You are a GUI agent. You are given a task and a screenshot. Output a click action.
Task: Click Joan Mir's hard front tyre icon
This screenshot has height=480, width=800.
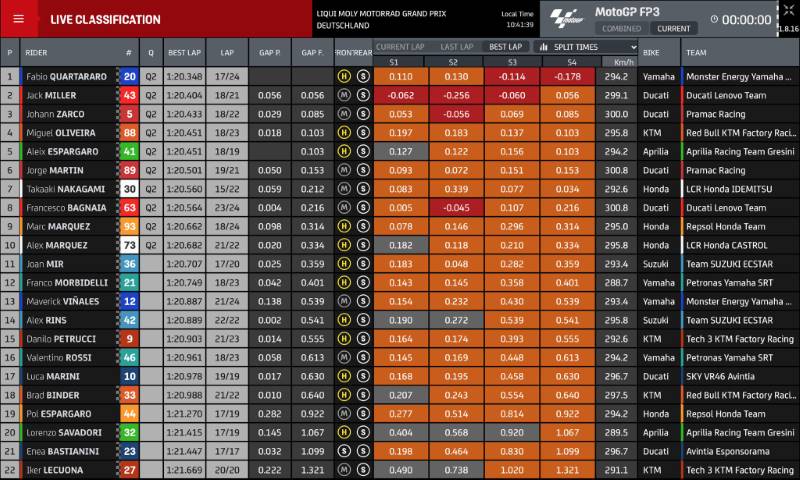pyautogui.click(x=344, y=264)
